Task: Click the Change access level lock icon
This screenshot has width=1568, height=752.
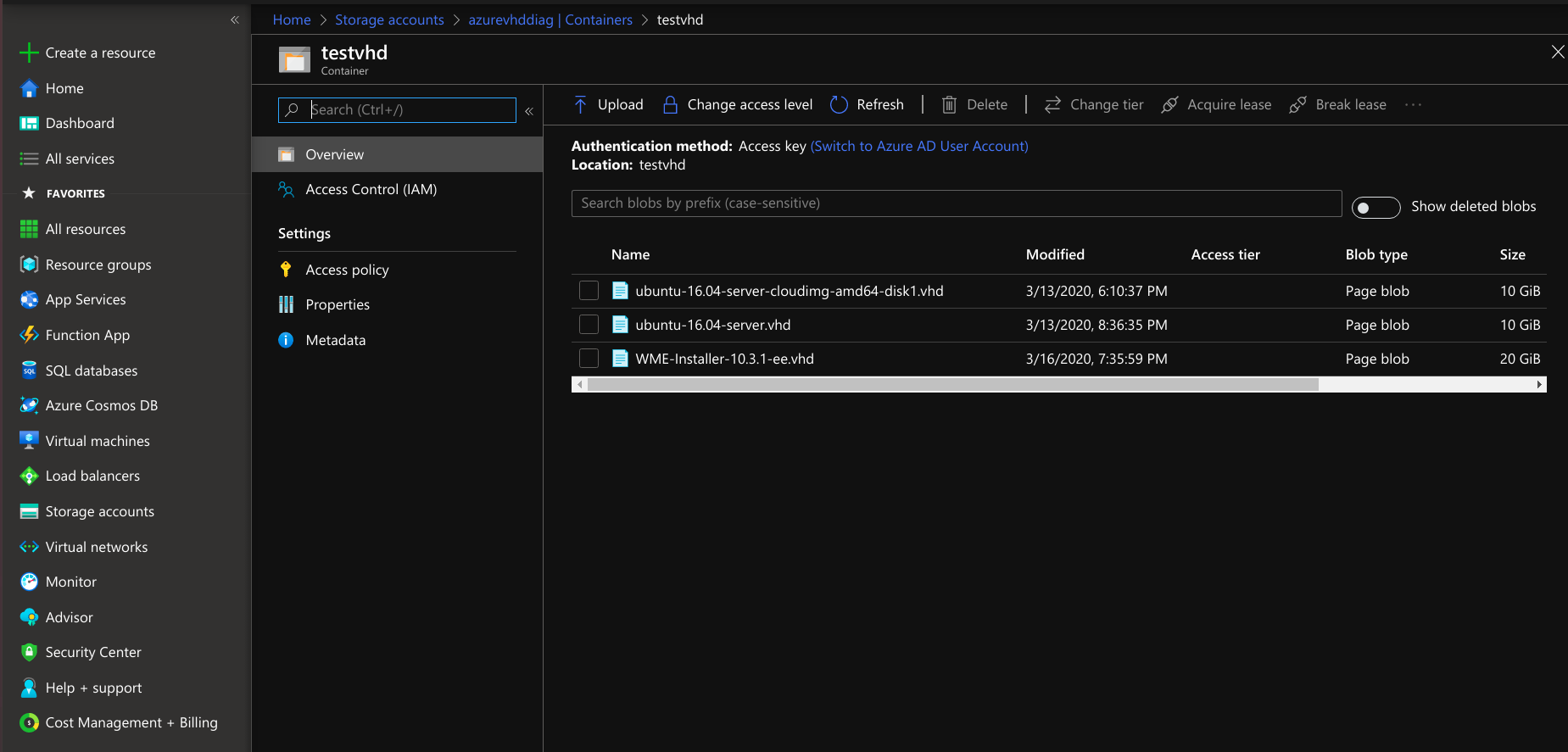Action: tap(670, 105)
